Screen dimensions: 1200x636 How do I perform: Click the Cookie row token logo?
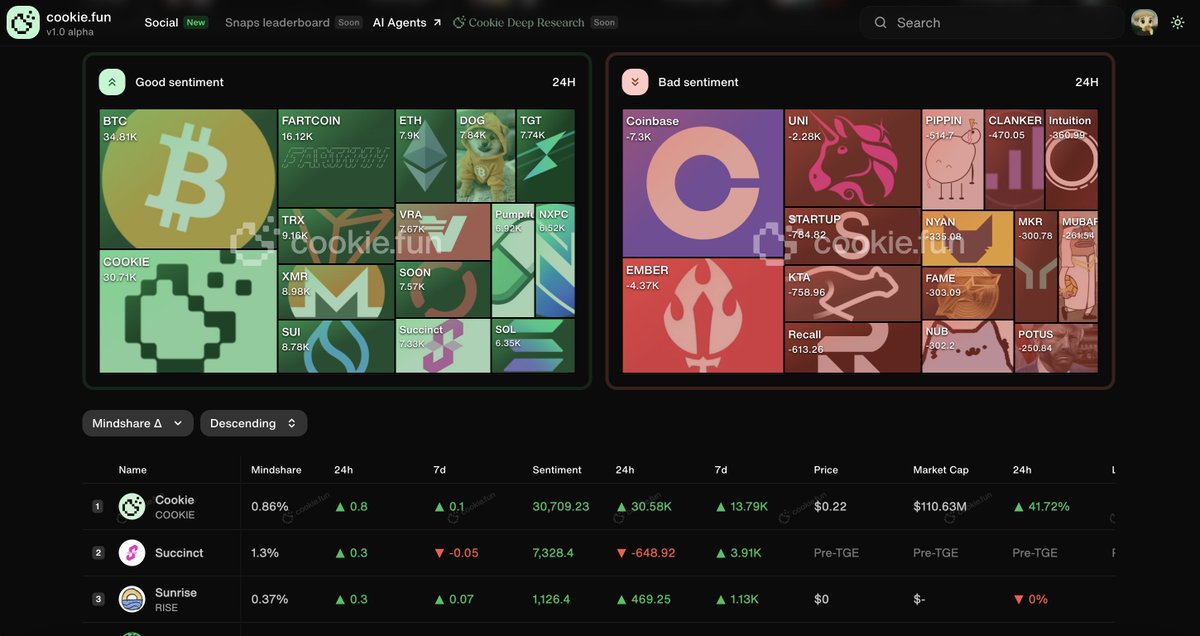click(x=132, y=507)
